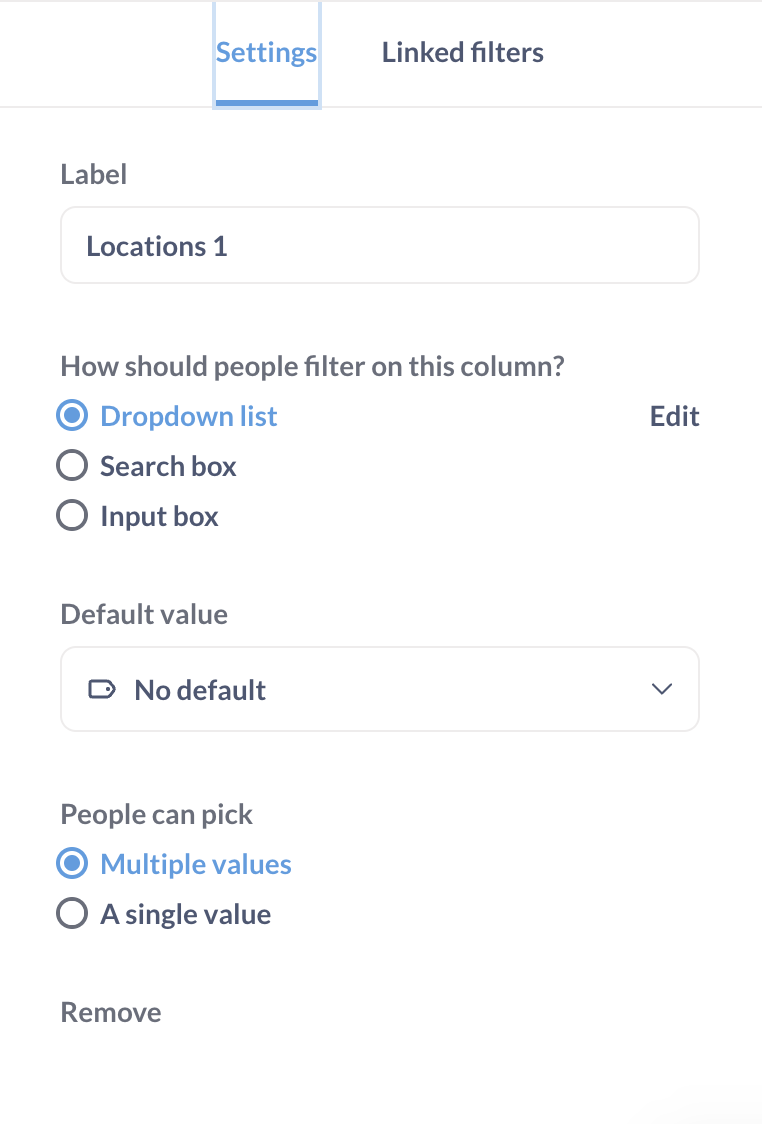762x1124 pixels.
Task: Pick the A single value radio button
Action: click(x=72, y=914)
